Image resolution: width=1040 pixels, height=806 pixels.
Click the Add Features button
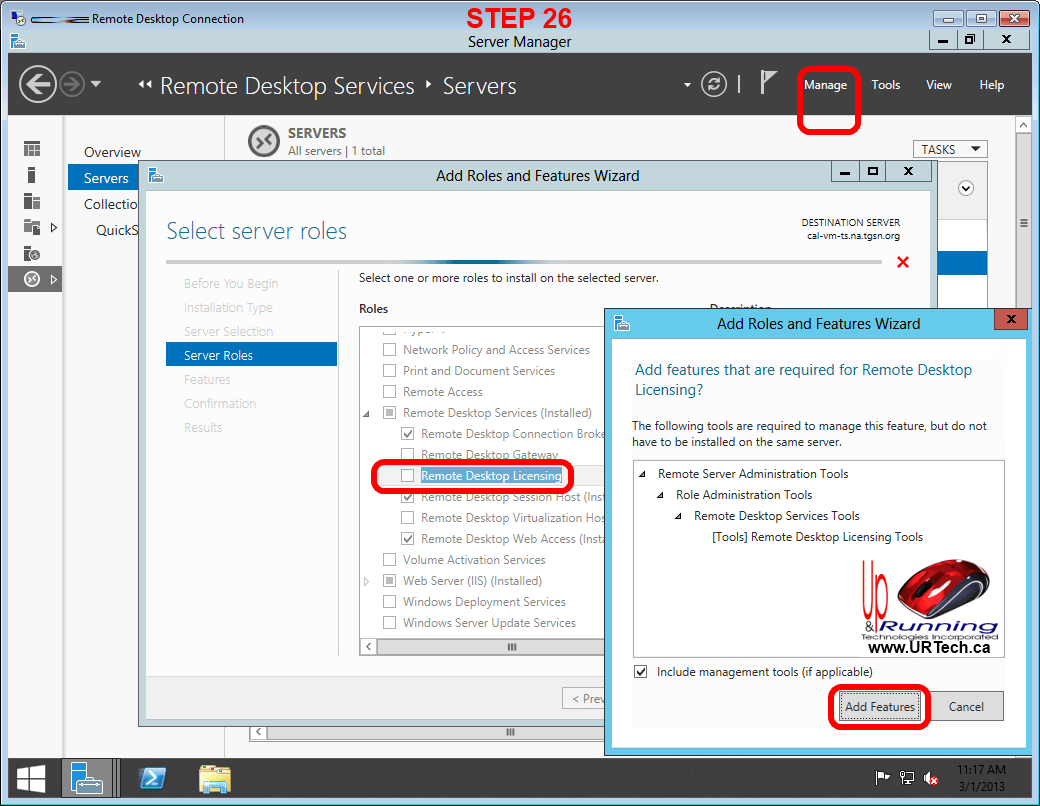point(879,707)
